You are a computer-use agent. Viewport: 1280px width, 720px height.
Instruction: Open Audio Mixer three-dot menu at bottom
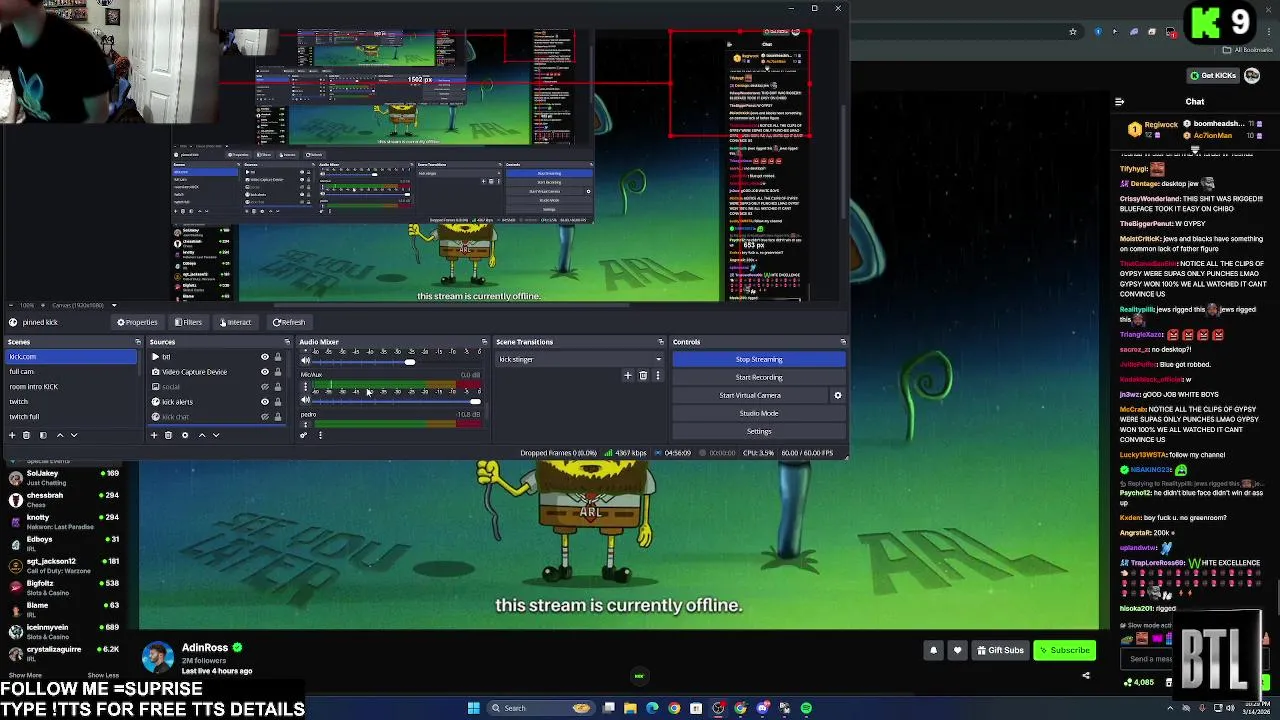point(320,435)
